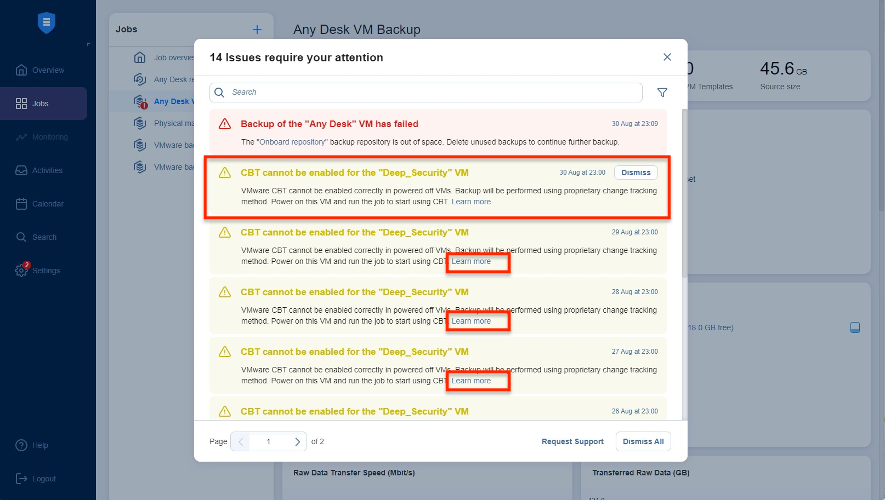Screen dimensions: 885x500
Task: Click the issues list scrollbar
Action: click(x=685, y=193)
